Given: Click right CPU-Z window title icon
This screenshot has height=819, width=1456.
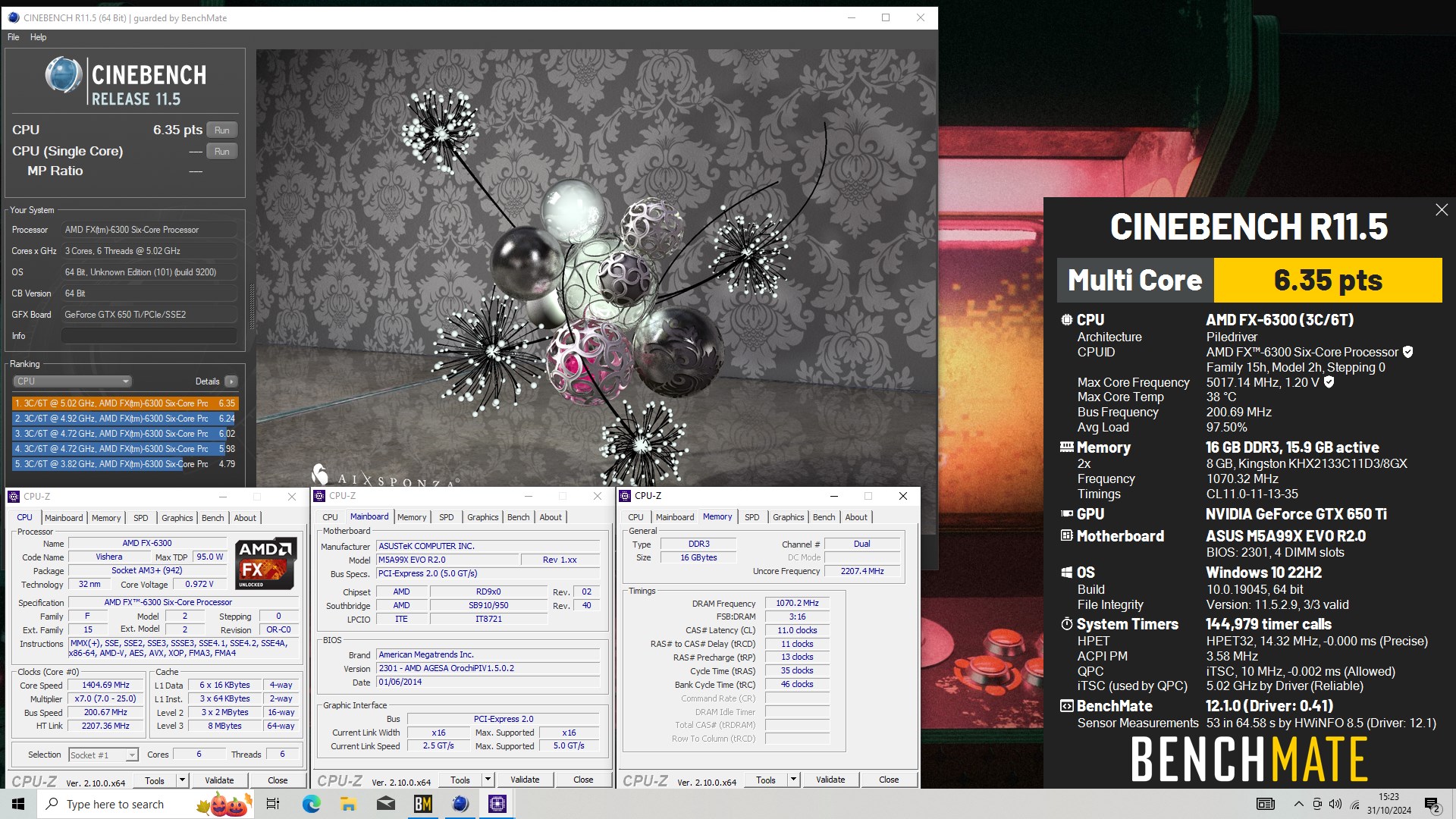Looking at the screenshot, I should tap(625, 496).
